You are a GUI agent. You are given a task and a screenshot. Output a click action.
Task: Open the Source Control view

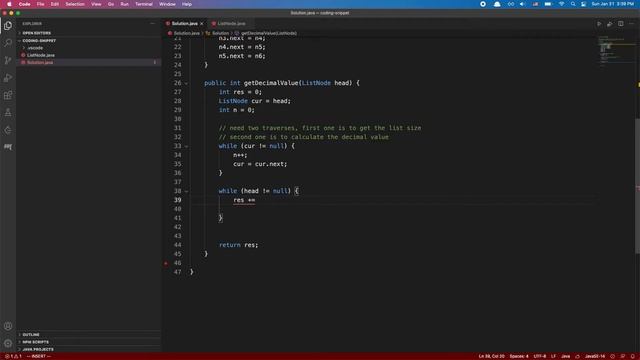[8, 60]
